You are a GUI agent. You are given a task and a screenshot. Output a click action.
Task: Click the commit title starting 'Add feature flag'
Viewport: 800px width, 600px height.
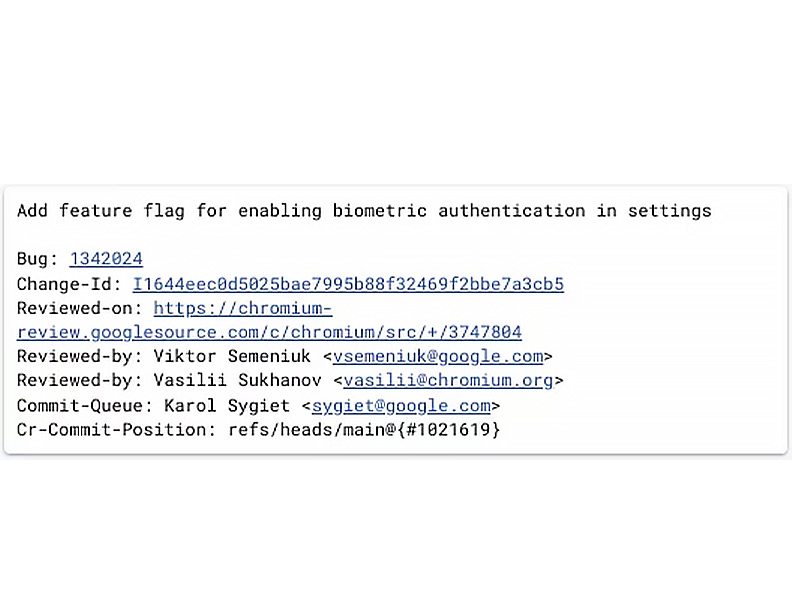[364, 211]
